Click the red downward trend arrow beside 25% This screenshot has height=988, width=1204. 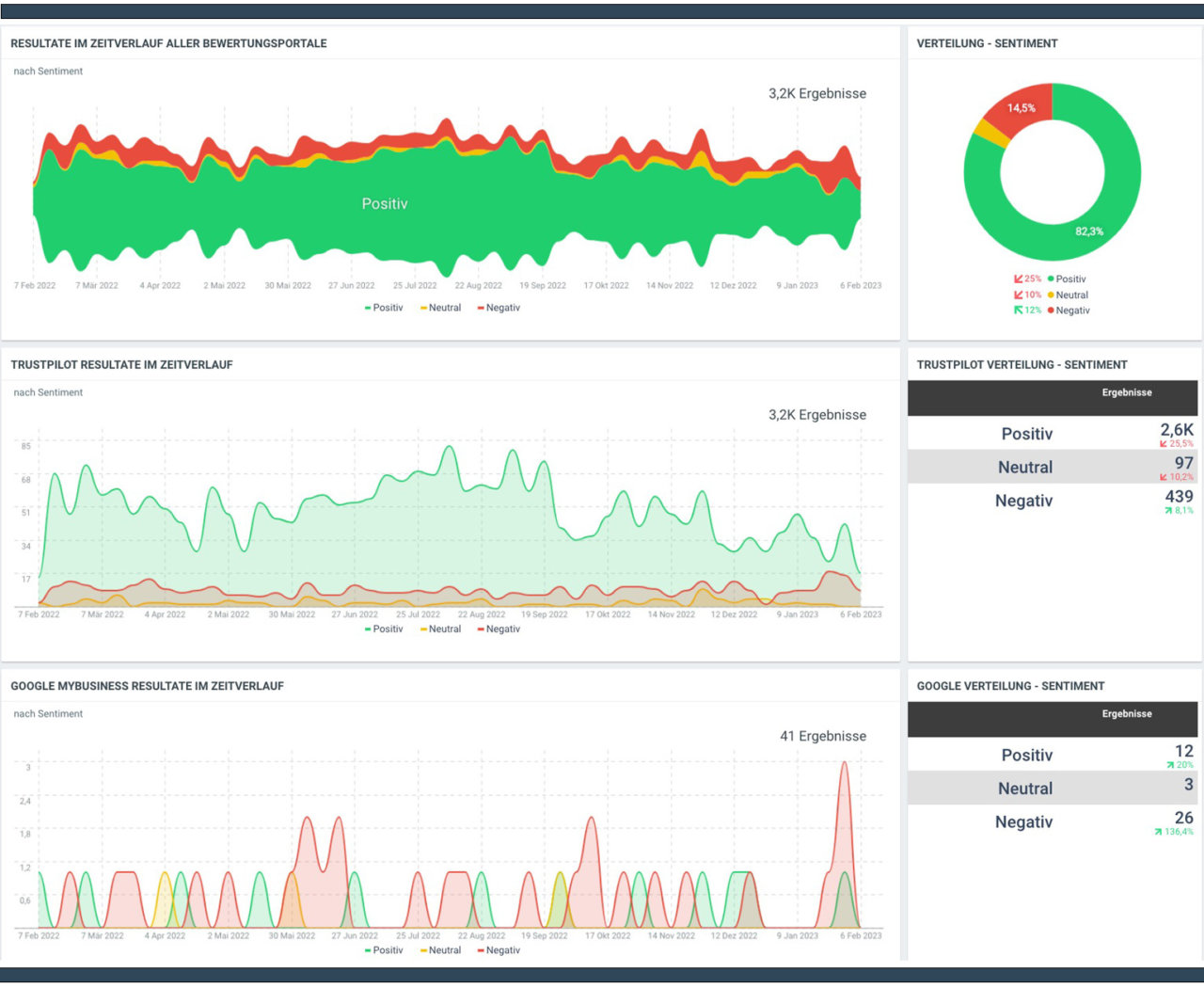point(1019,279)
